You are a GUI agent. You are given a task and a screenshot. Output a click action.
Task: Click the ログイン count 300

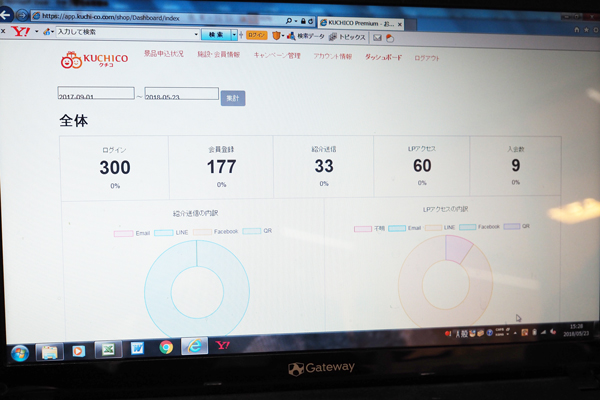point(115,168)
